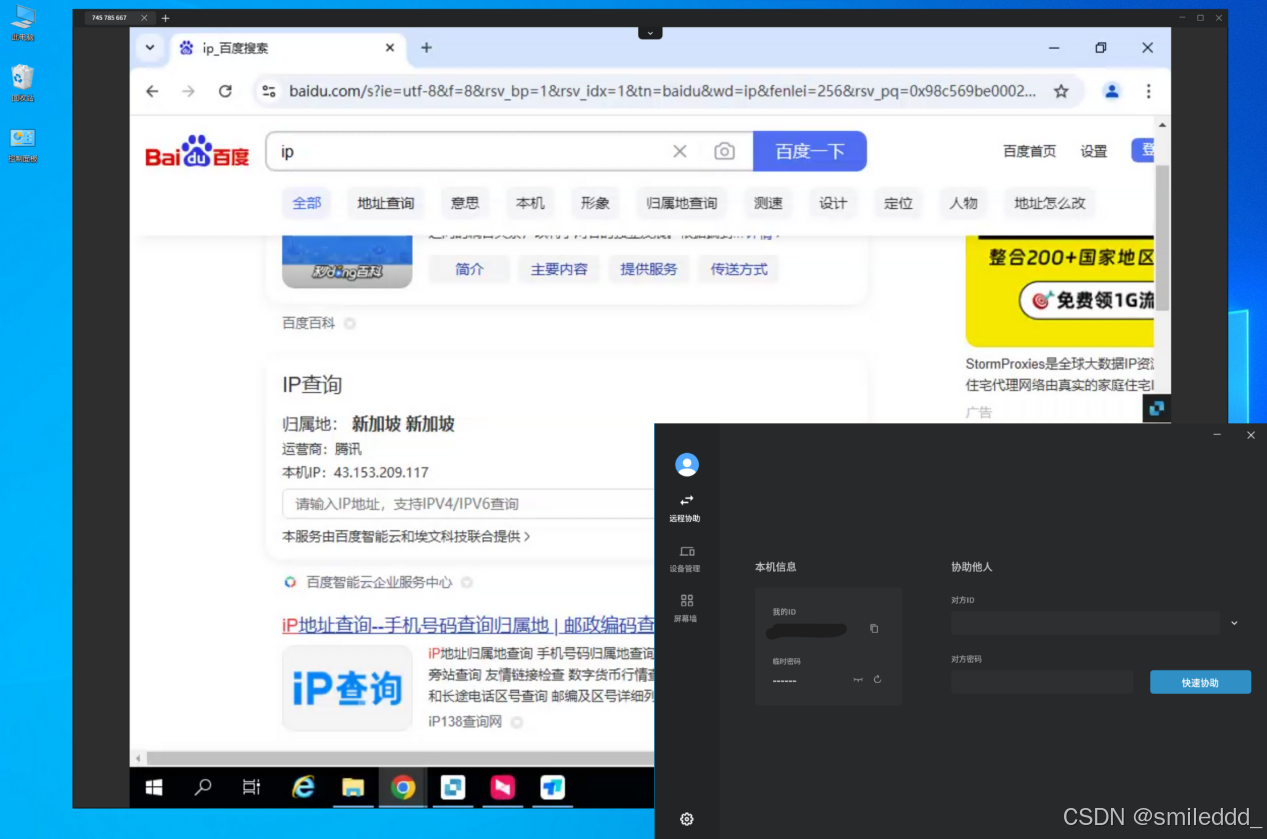Open File Explorer from remote taskbar
This screenshot has height=839, width=1267.
(352, 788)
